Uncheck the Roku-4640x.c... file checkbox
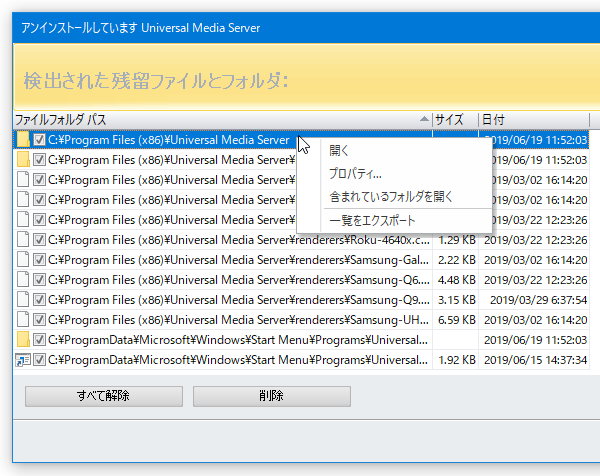 [39, 240]
